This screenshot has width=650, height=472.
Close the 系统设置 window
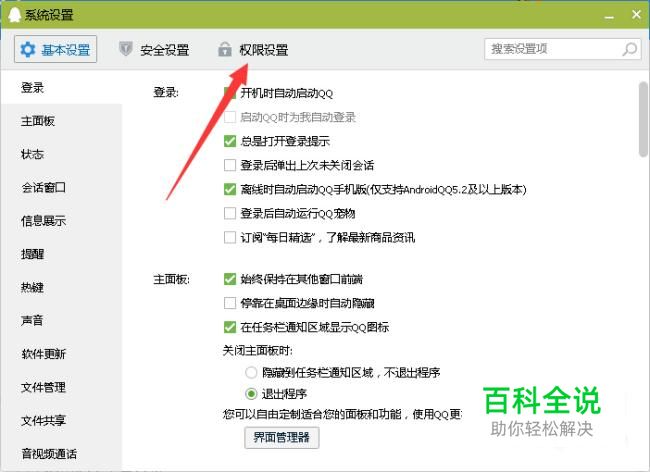[636, 15]
